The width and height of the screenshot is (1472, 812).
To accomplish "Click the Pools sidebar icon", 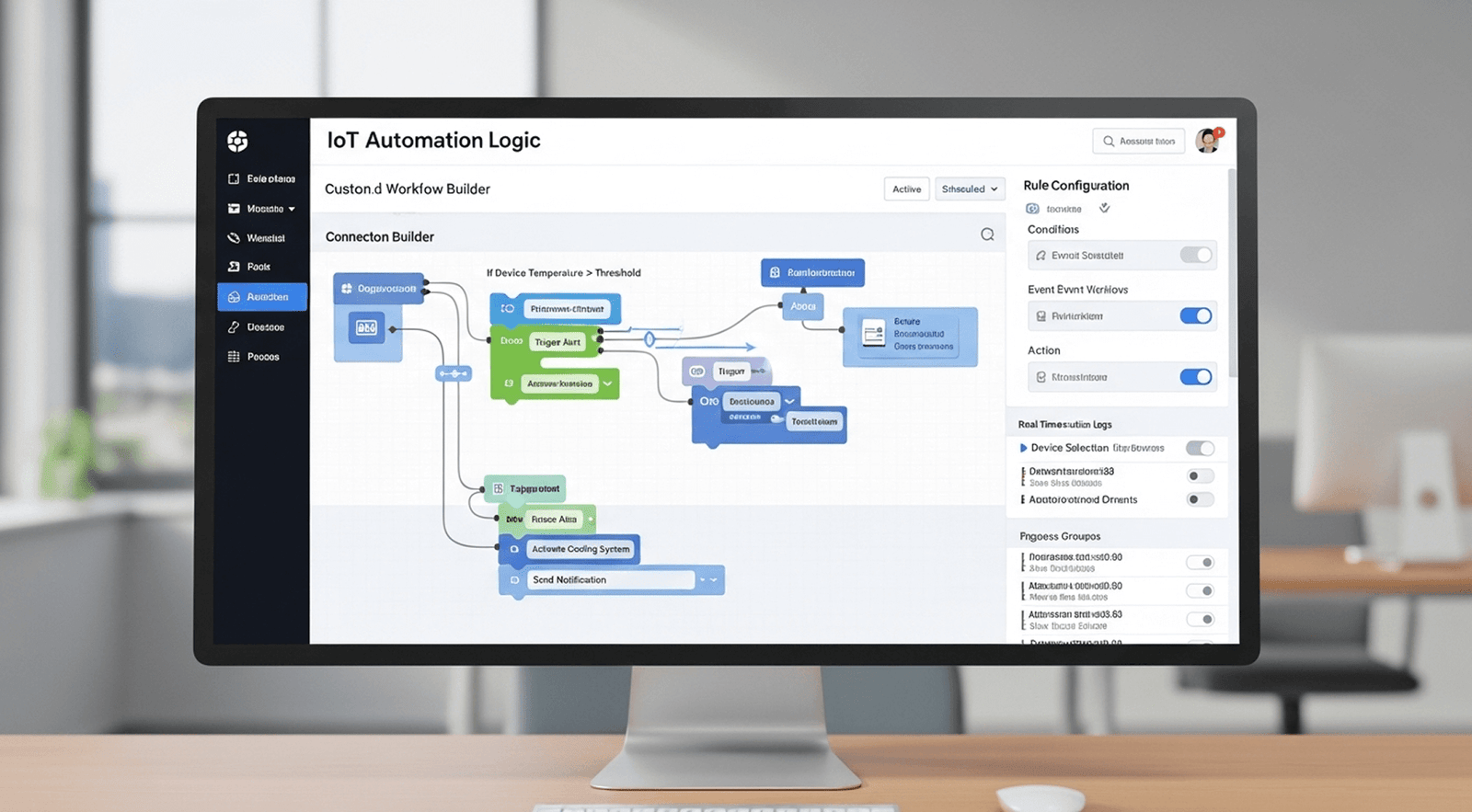I will pos(234,267).
